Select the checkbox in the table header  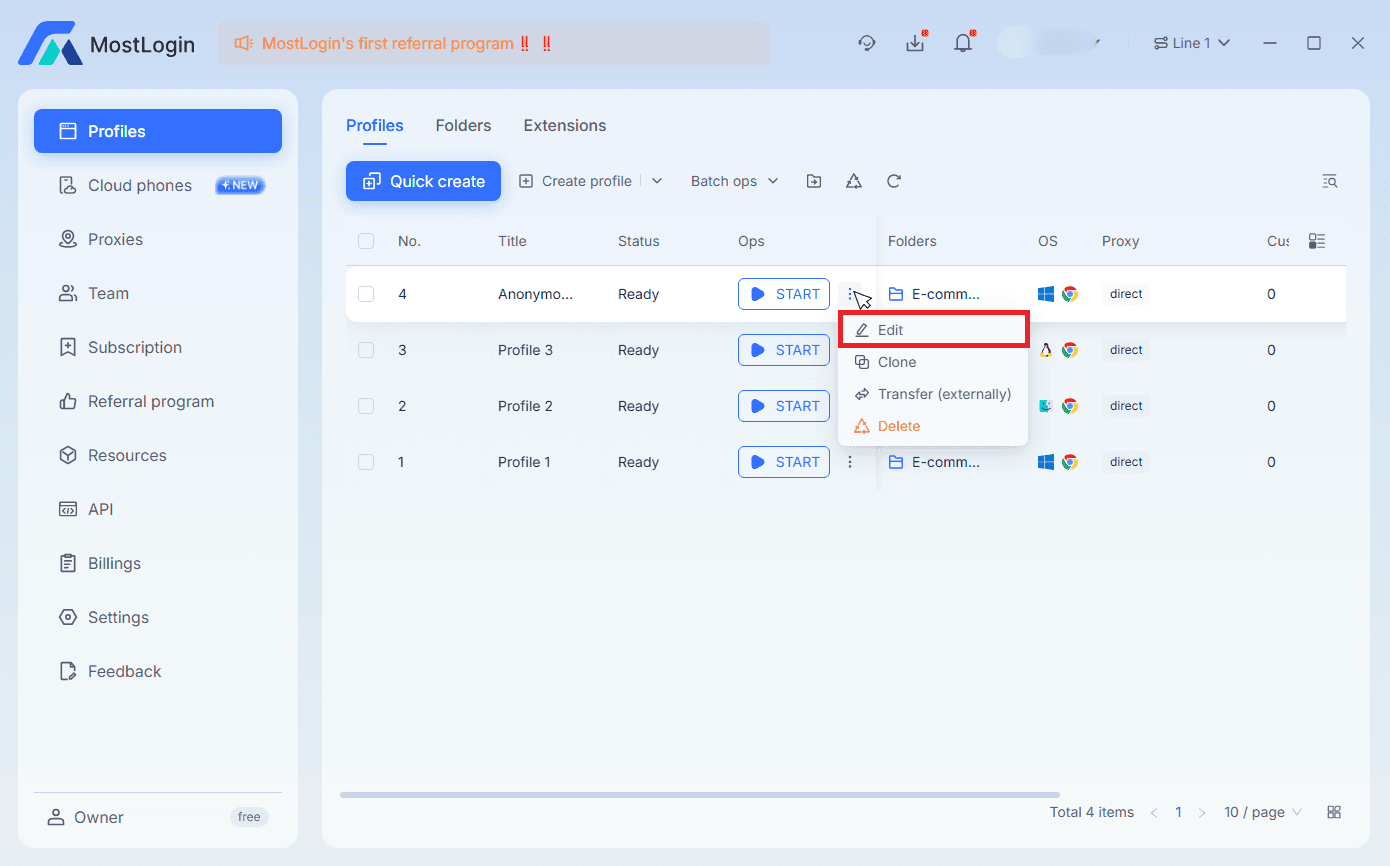tap(366, 241)
